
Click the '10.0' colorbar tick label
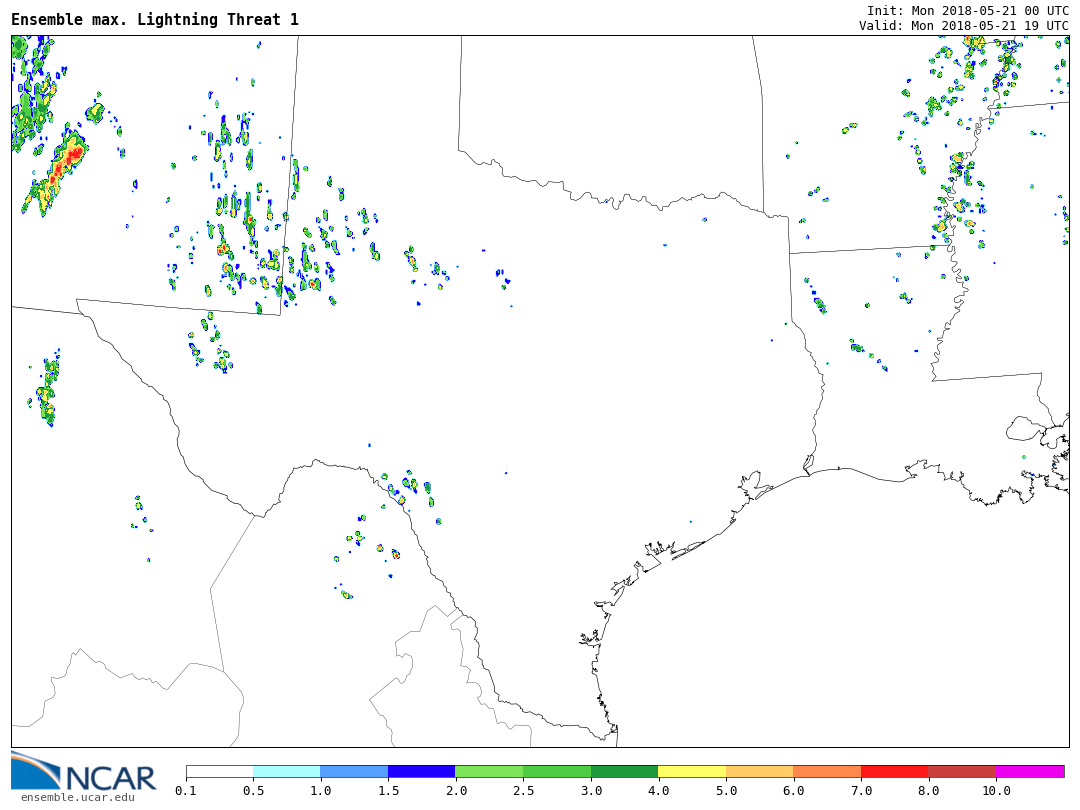coord(995,791)
